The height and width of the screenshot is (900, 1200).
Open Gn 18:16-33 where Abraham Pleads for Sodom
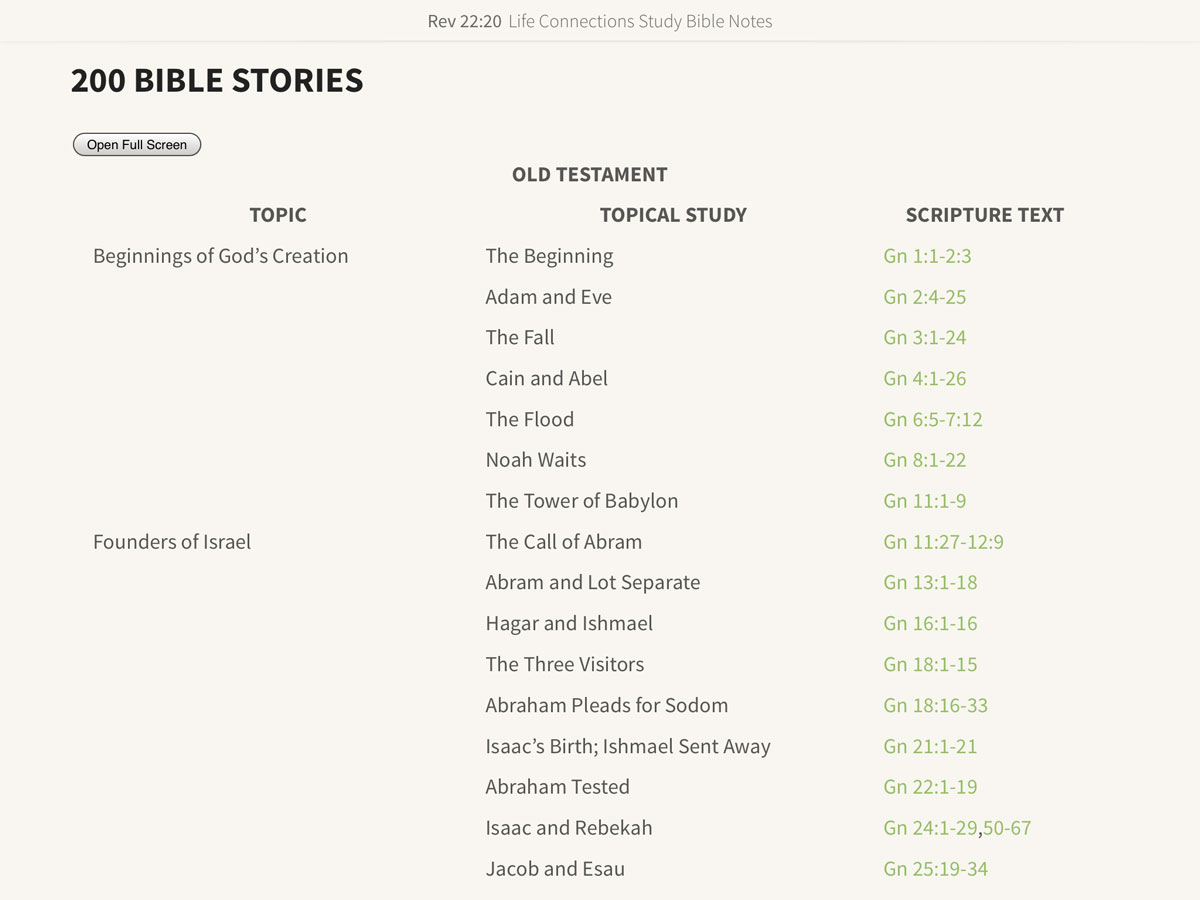click(935, 705)
